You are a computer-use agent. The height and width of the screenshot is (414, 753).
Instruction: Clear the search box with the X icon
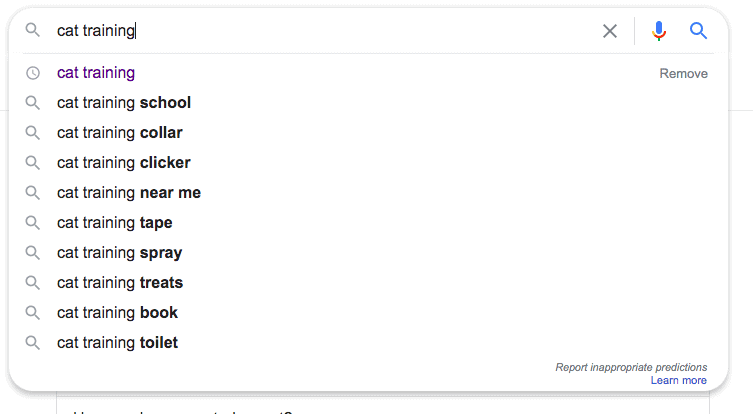coord(609,31)
